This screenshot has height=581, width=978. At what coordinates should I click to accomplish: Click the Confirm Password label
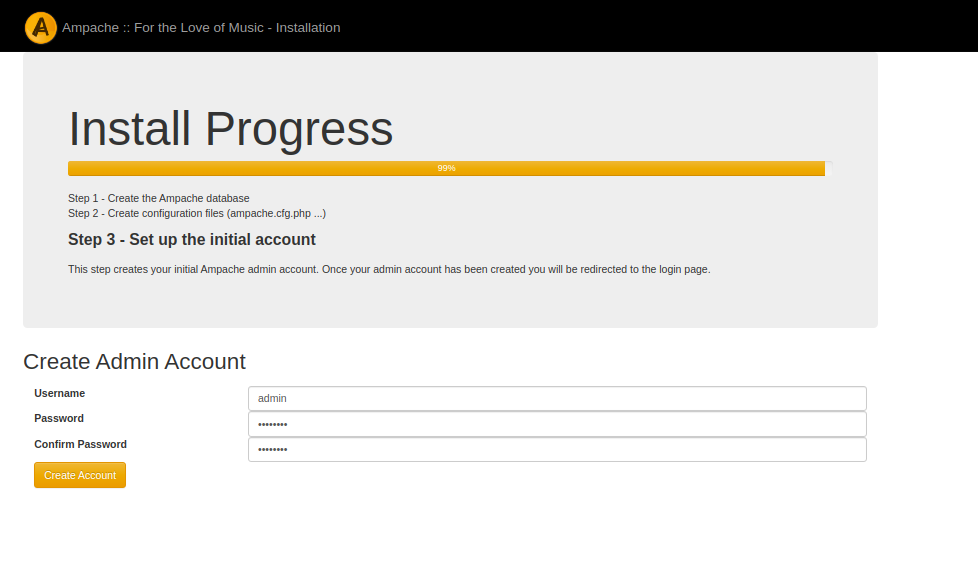tap(80, 444)
